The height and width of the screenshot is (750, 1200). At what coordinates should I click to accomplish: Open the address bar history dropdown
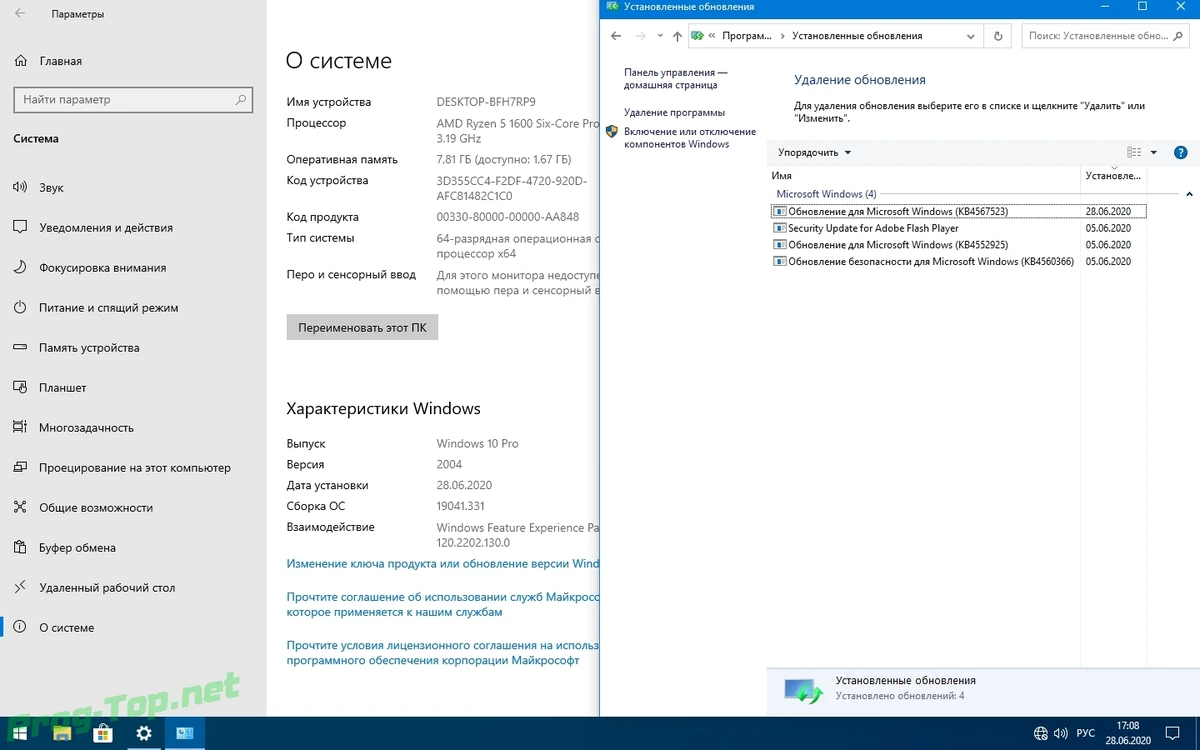tap(971, 36)
